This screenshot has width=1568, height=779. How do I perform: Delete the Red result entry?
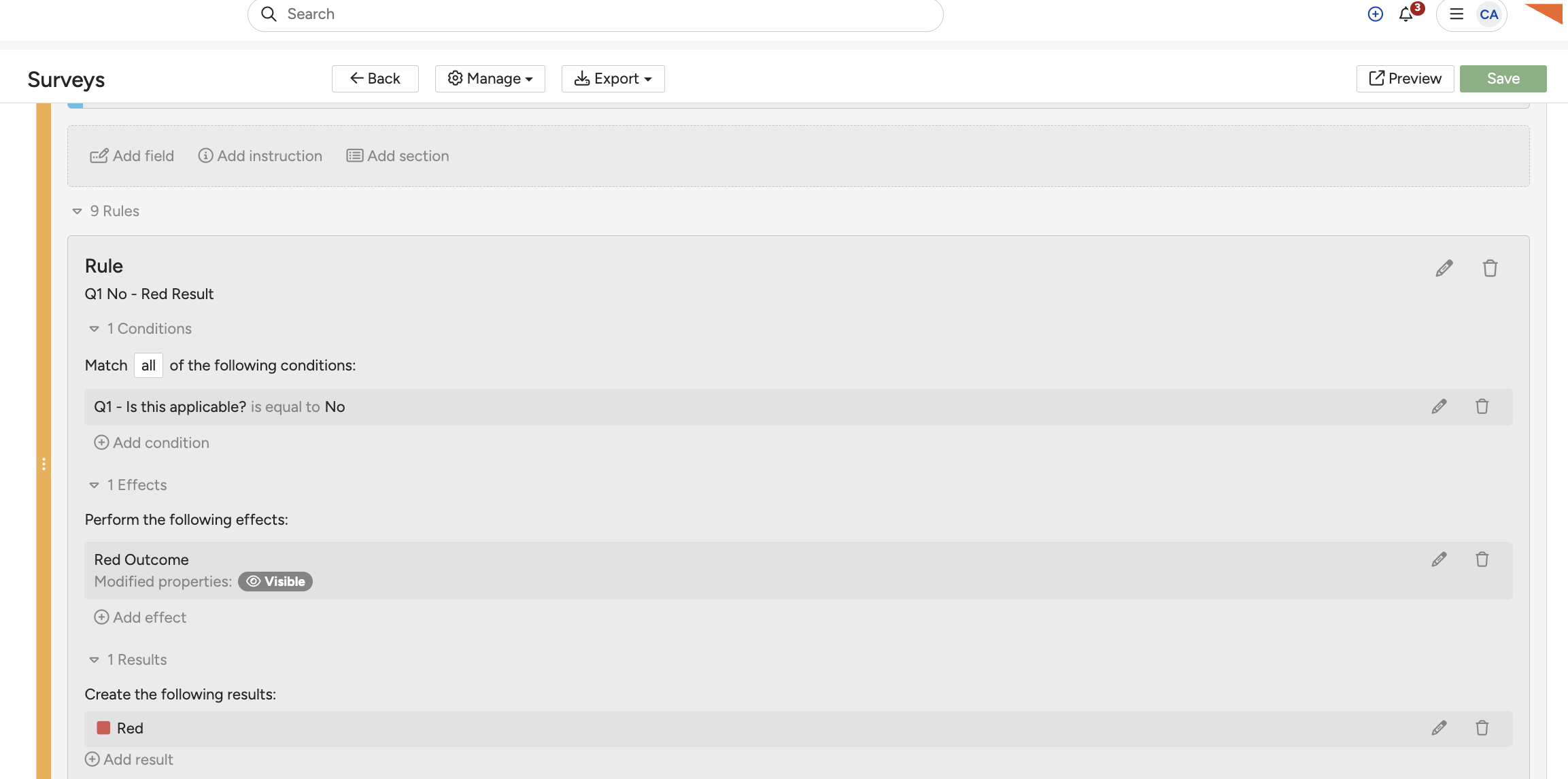1482,728
